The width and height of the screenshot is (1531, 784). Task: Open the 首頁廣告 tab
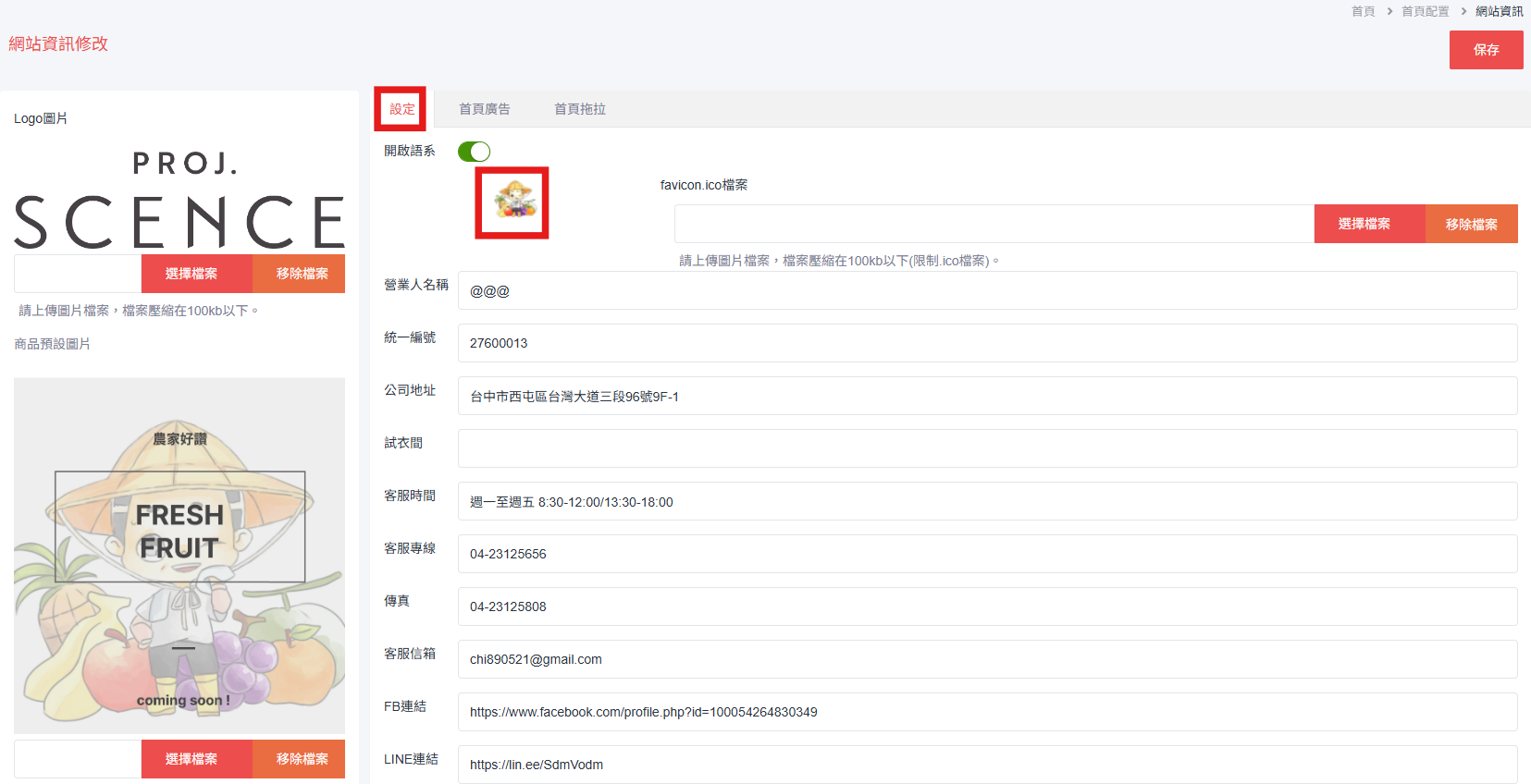(x=485, y=109)
